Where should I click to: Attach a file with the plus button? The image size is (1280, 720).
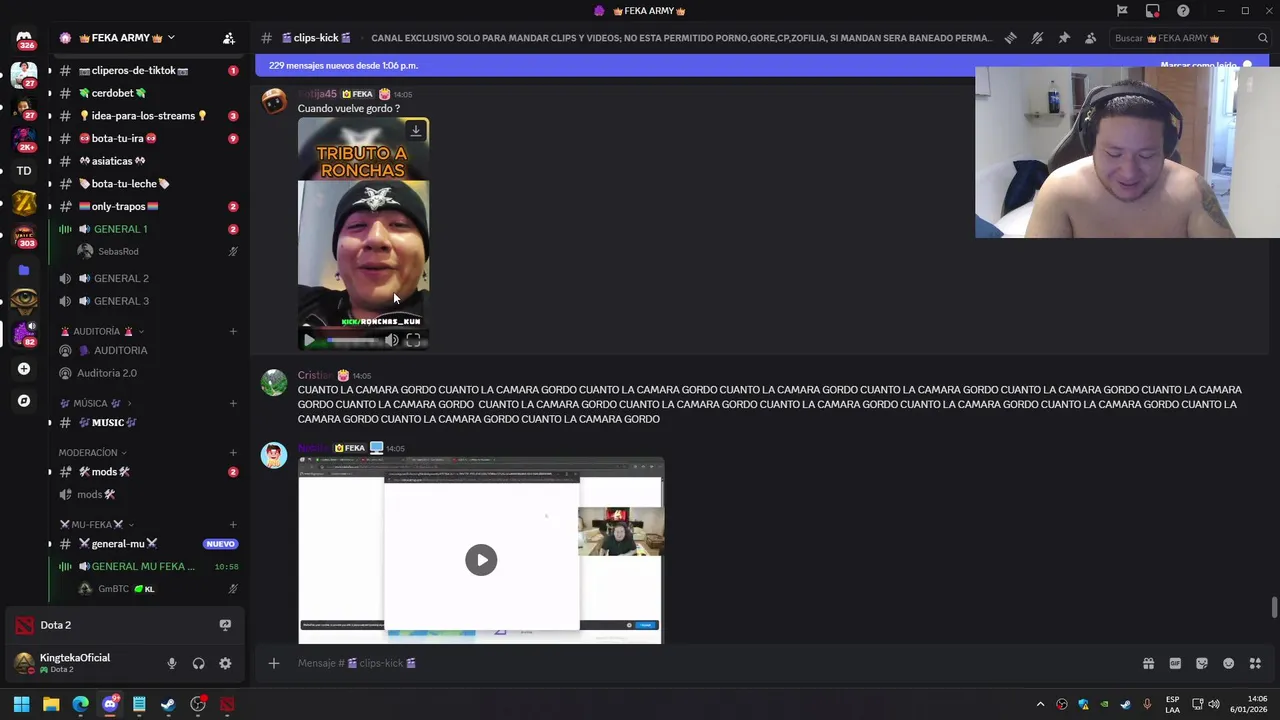click(x=274, y=663)
